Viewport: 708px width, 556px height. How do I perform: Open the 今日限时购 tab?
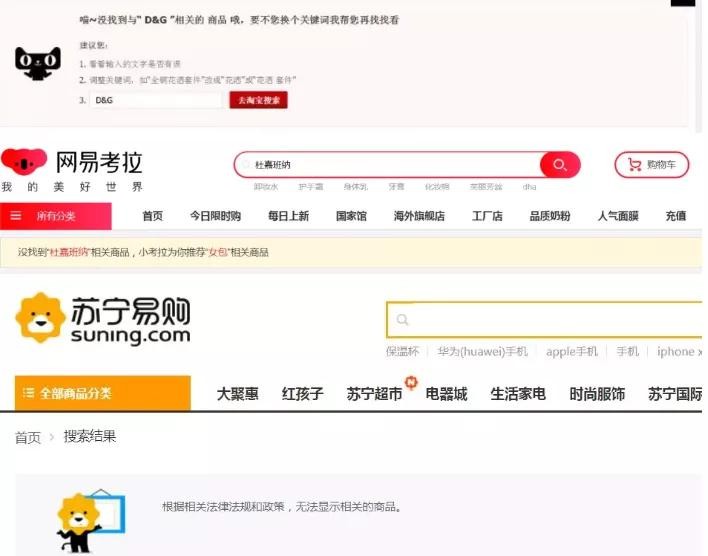tap(215, 216)
